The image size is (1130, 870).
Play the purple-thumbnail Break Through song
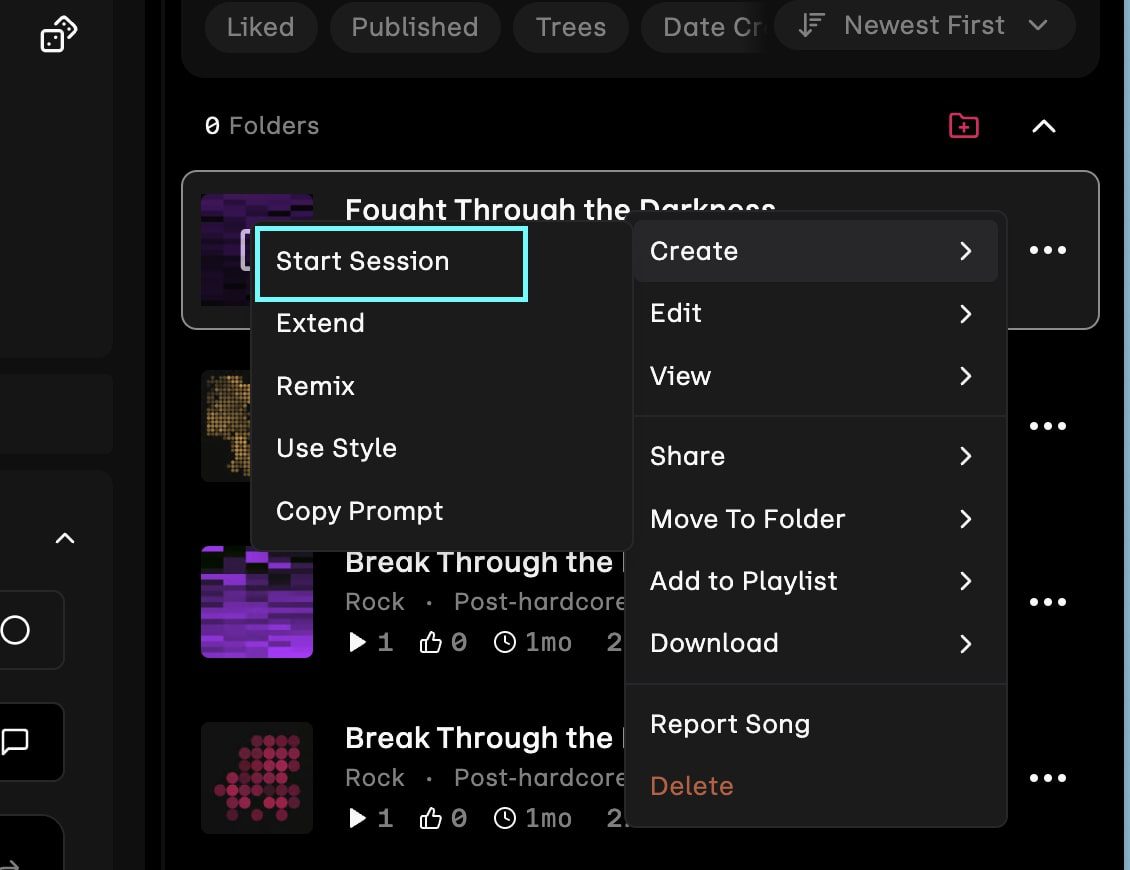(x=357, y=642)
